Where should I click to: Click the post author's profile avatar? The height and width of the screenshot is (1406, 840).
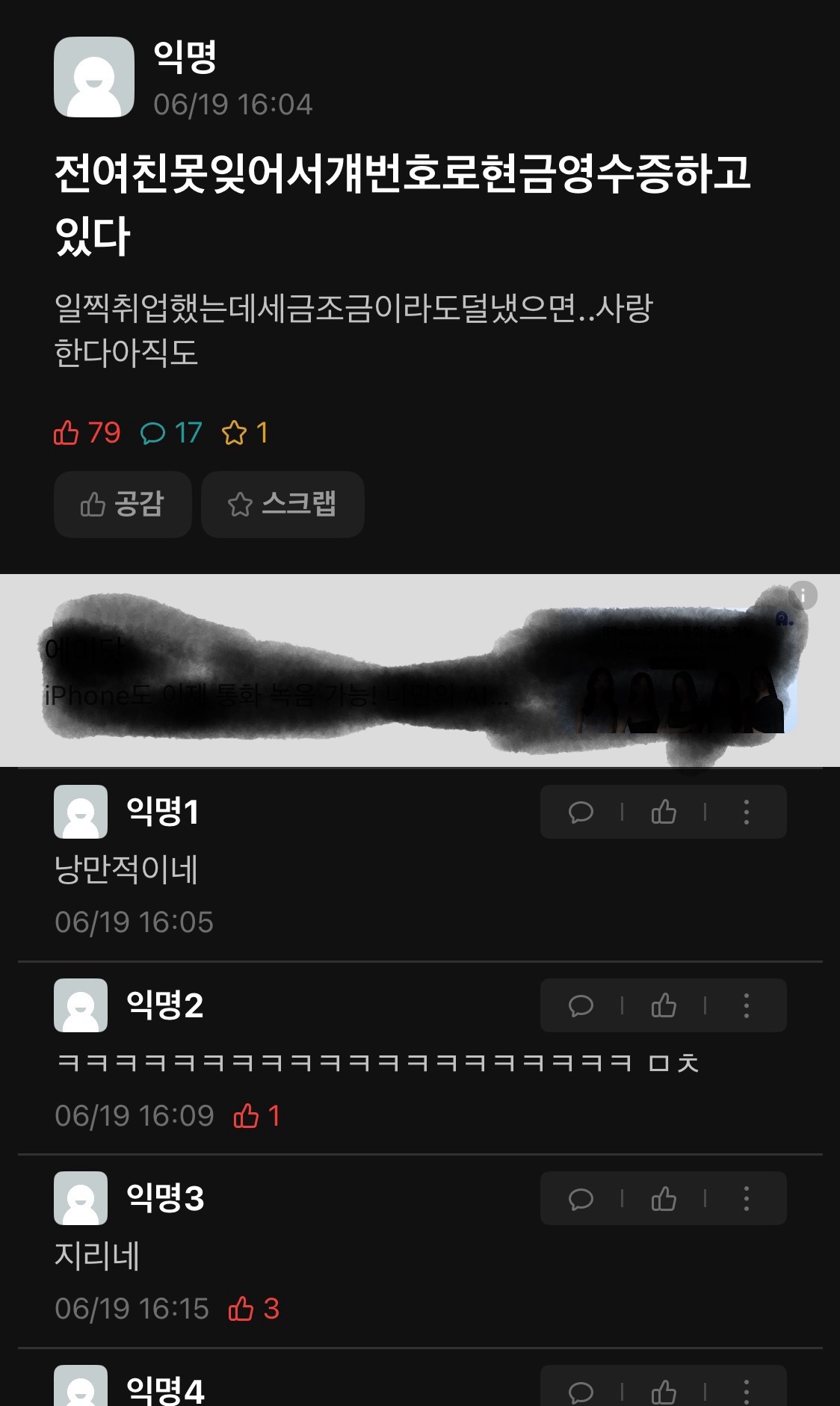pos(94,77)
